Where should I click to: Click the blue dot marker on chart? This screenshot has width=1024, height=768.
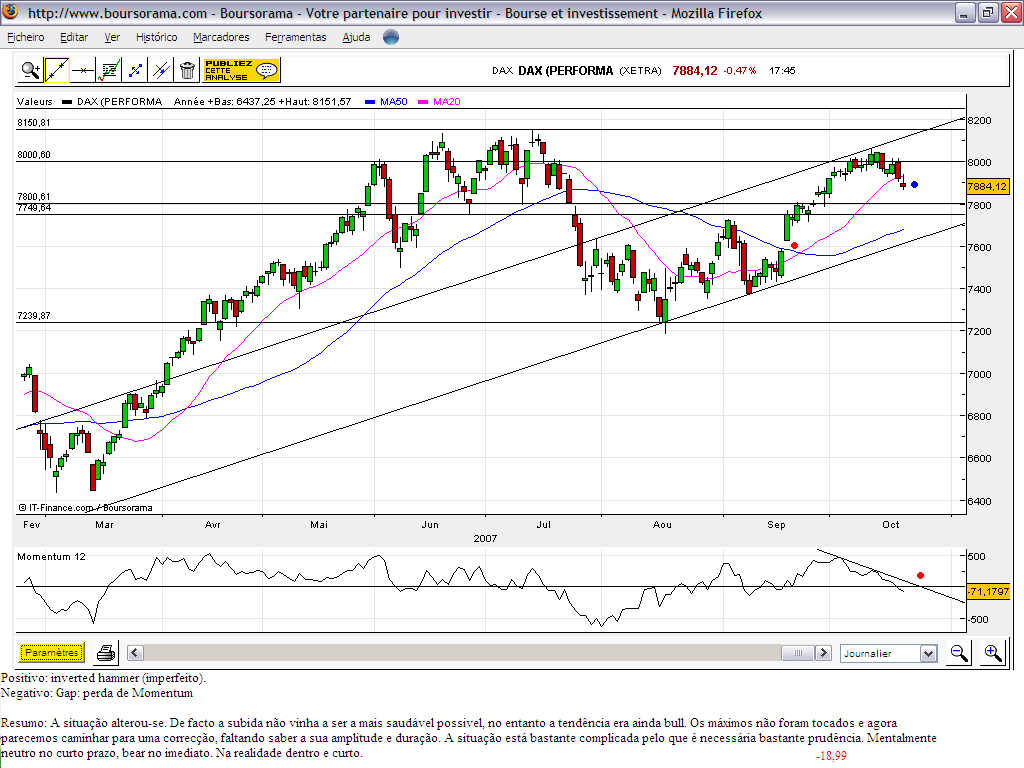pyautogui.click(x=914, y=185)
